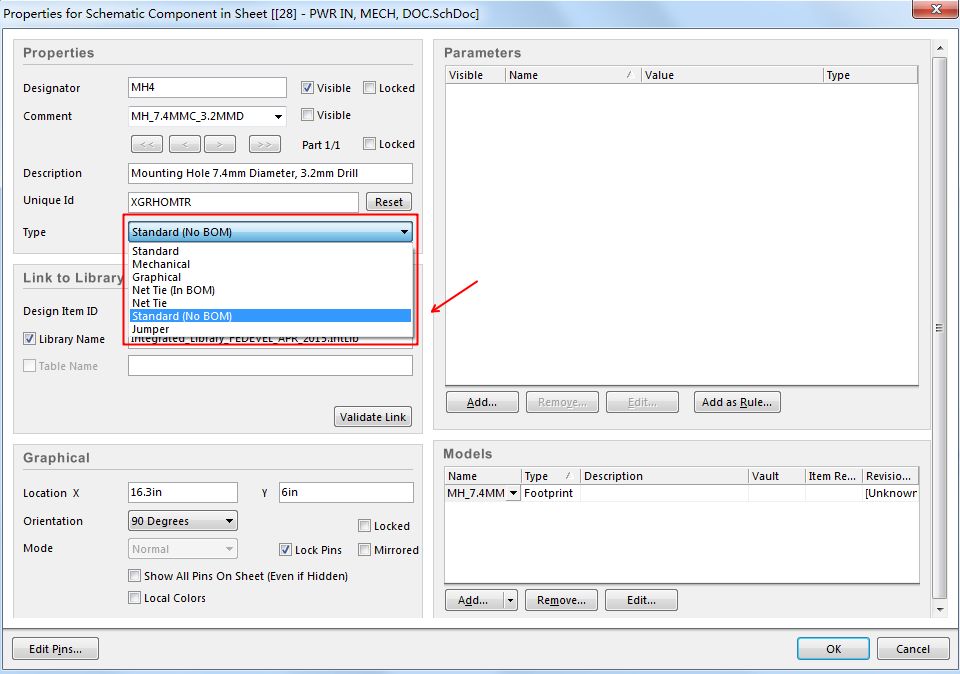
Task: Uncheck Library Name checkbox
Action: 29,338
